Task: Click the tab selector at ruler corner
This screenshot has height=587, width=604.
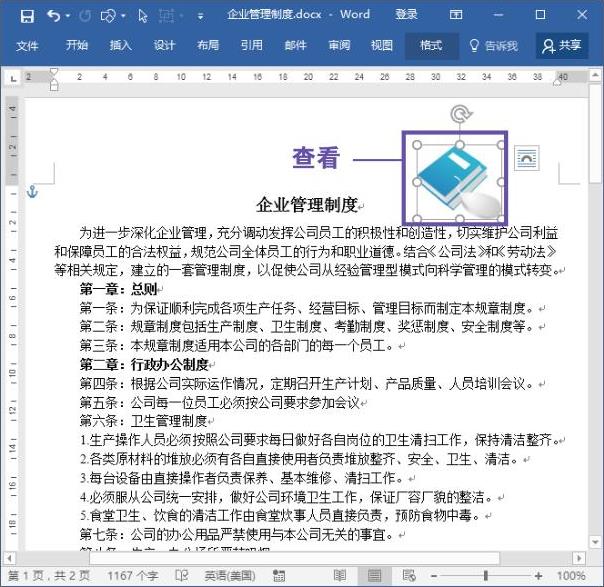Action: click(14, 79)
